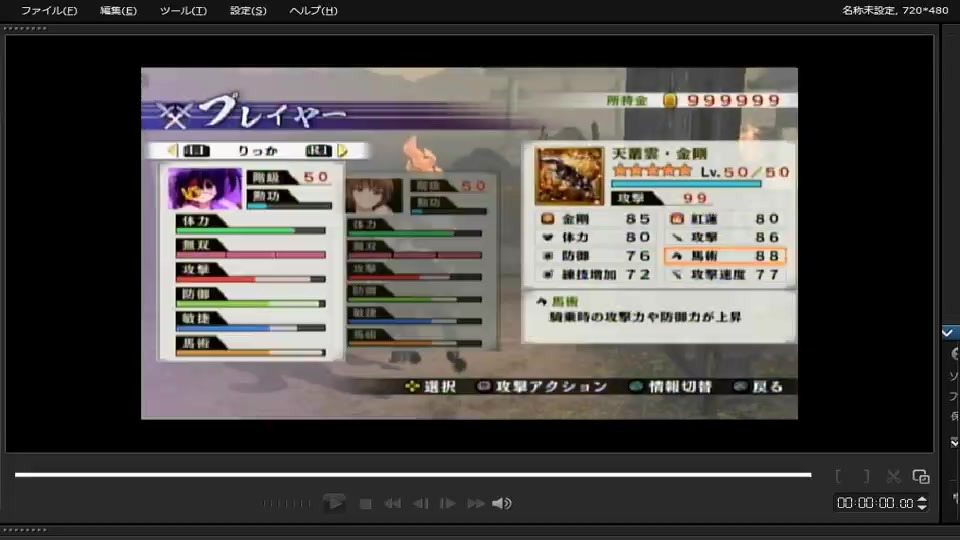Set mark-in with the left bracket icon
The width and height of the screenshot is (960, 540).
(839, 476)
